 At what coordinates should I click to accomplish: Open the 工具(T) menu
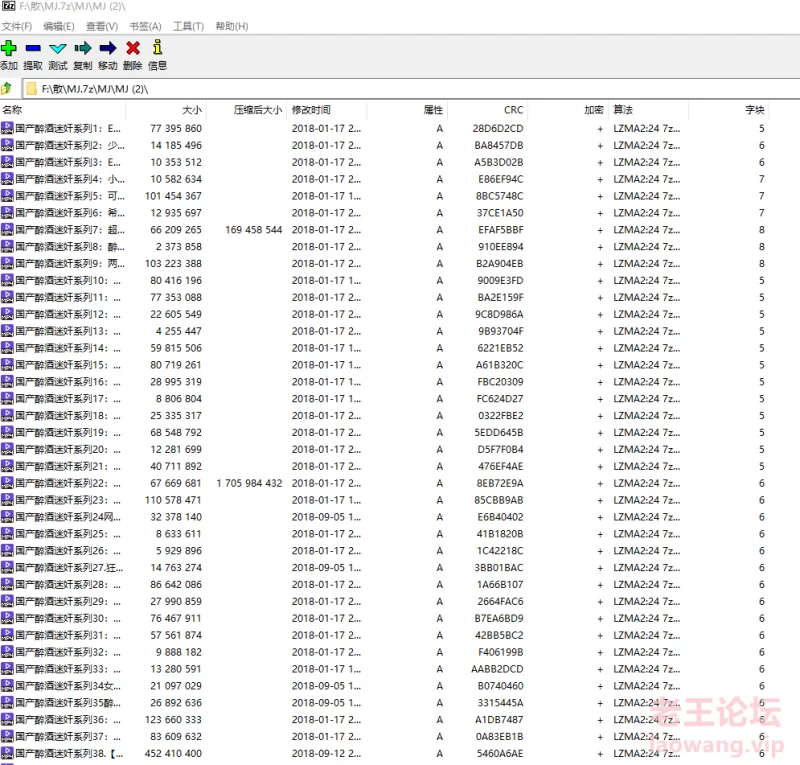188,26
